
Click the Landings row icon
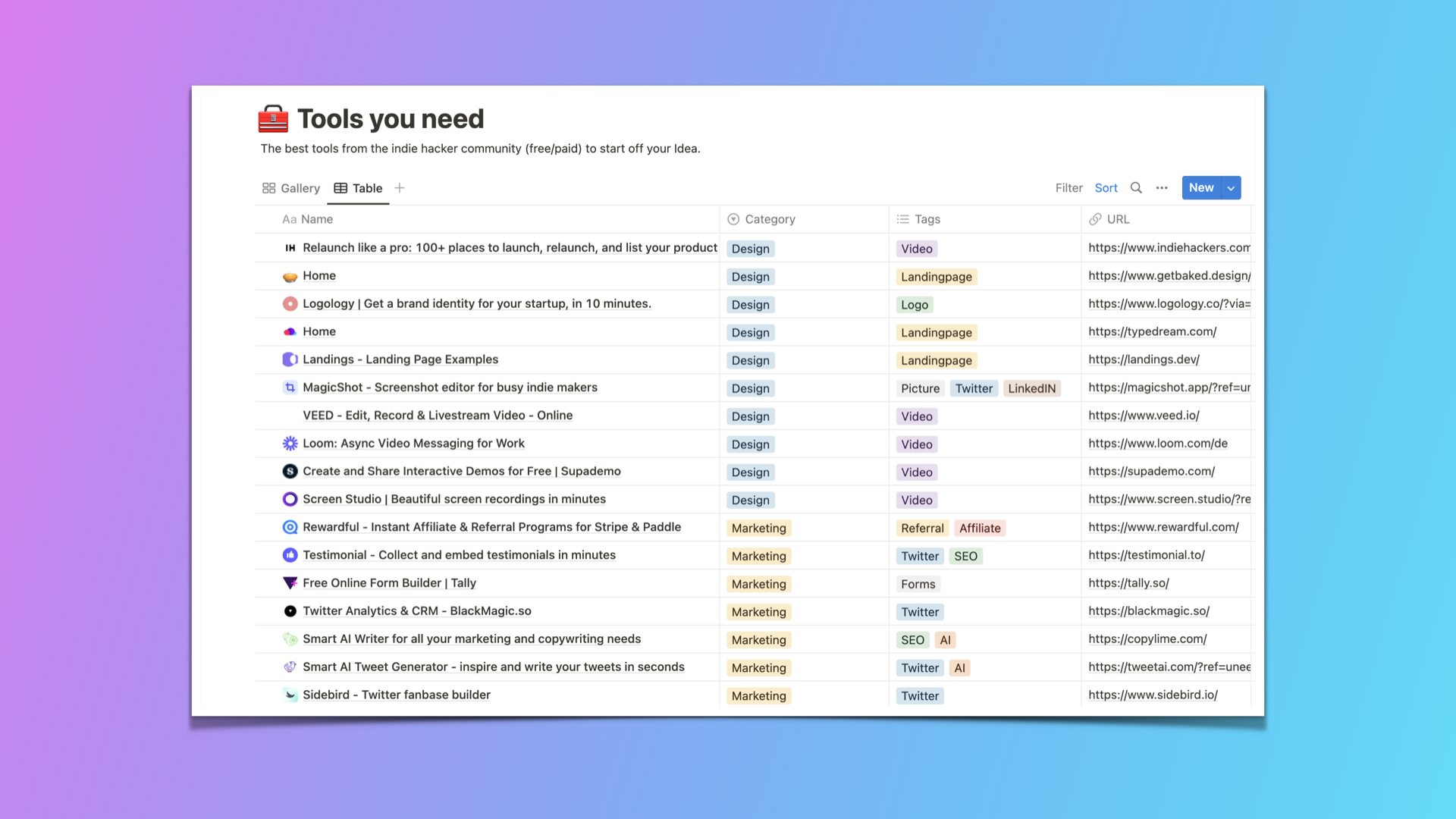point(290,359)
